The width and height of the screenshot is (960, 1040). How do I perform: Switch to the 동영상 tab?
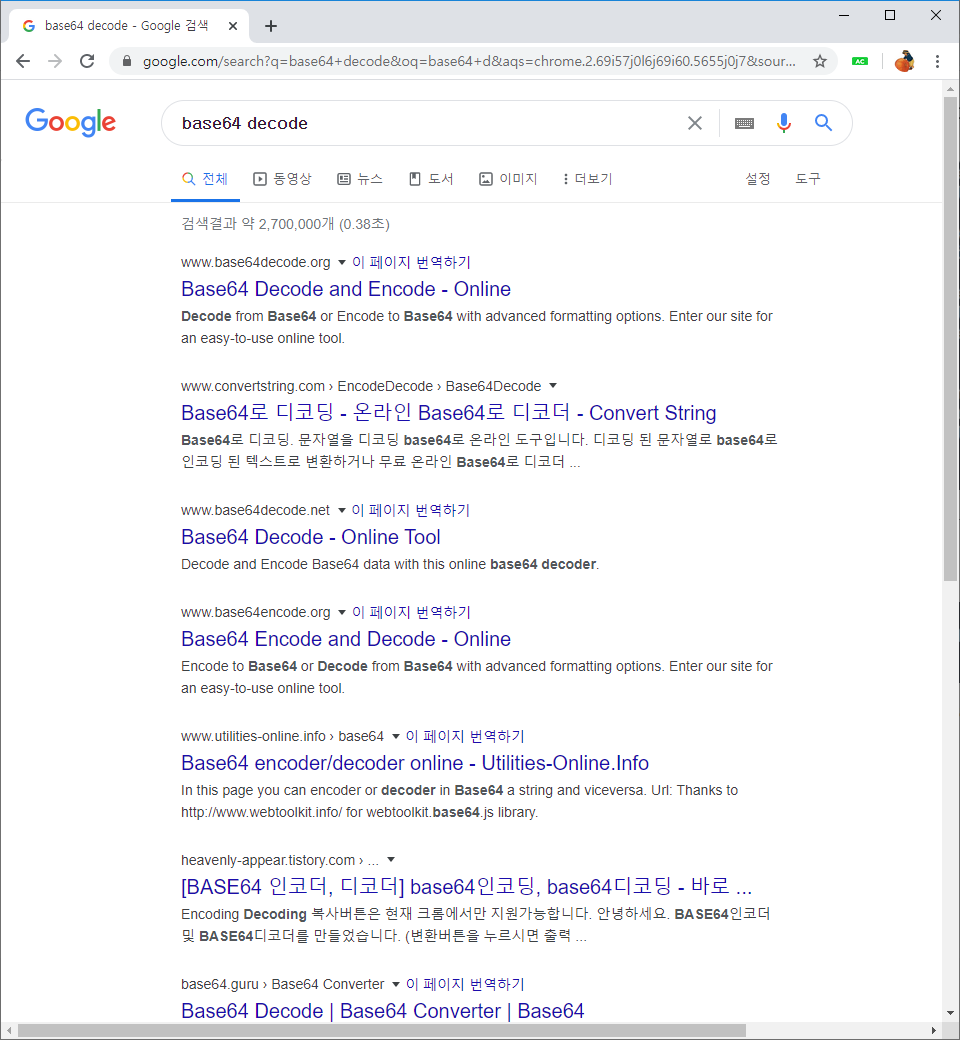pyautogui.click(x=282, y=179)
